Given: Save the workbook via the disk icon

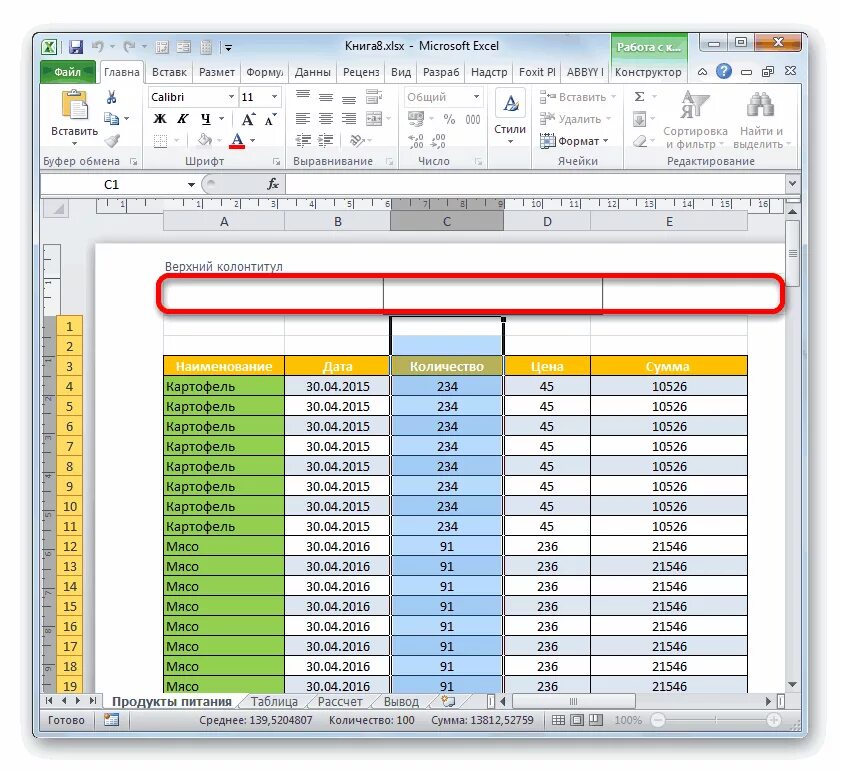Looking at the screenshot, I should click(x=75, y=46).
